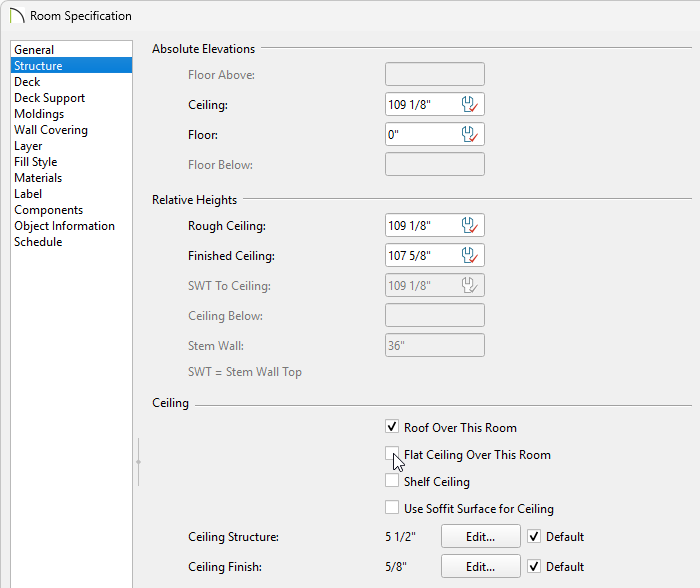Select the Schedule panel
The image size is (700, 588).
(71, 242)
